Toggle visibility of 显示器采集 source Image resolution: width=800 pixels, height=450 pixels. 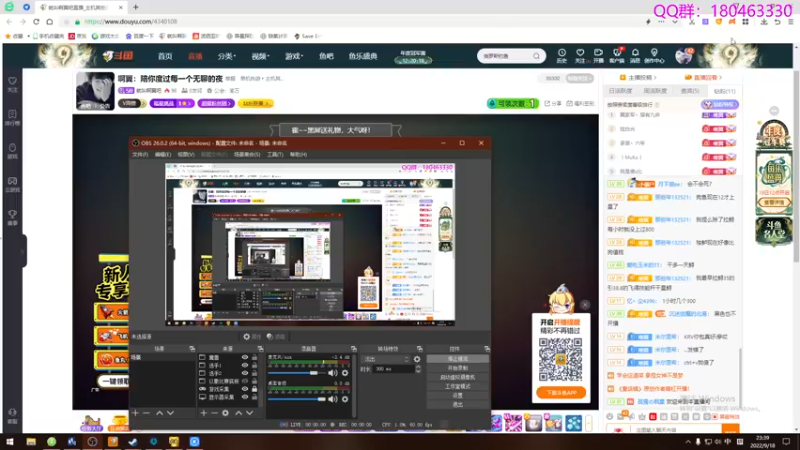[245, 396]
